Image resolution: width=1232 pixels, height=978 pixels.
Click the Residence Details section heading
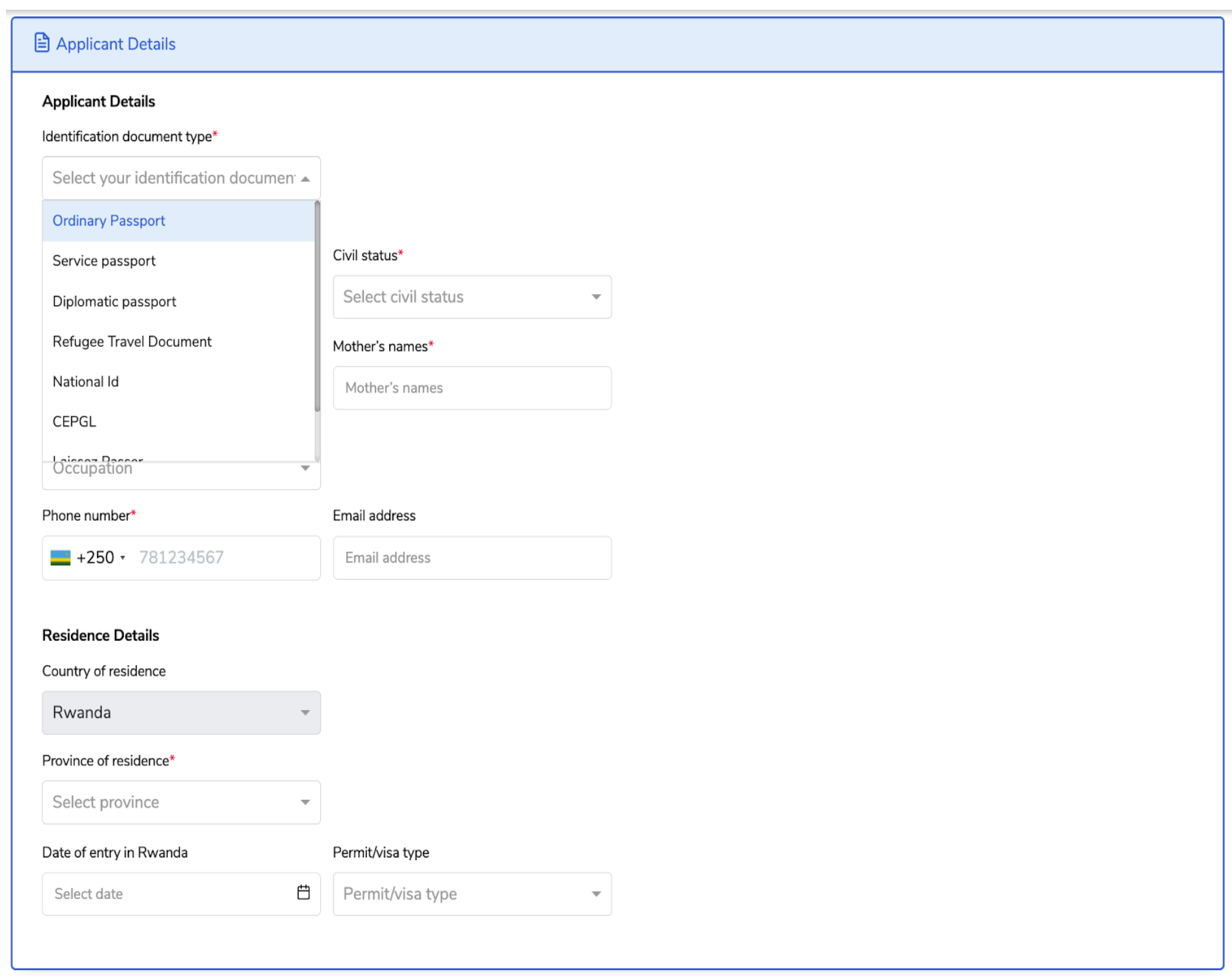click(x=100, y=635)
